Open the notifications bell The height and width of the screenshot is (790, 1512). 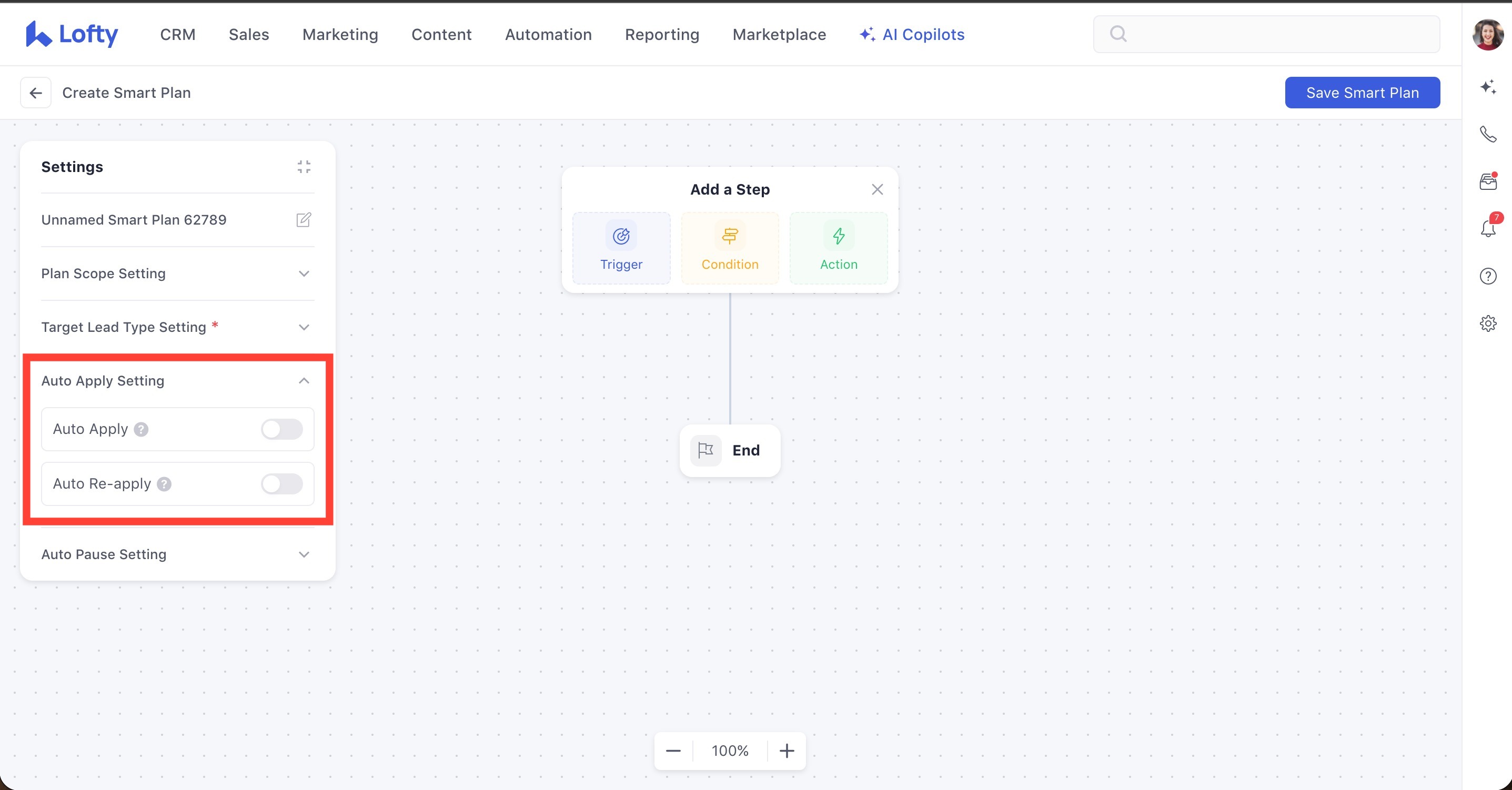[1488, 228]
